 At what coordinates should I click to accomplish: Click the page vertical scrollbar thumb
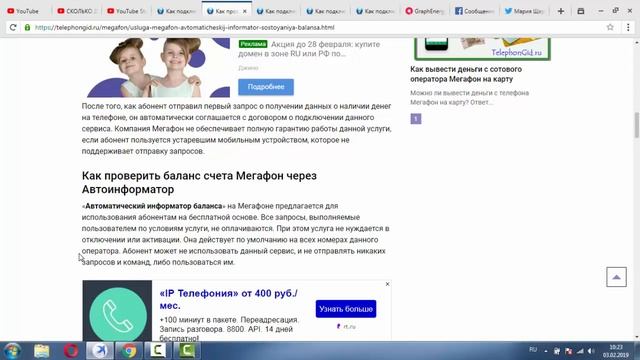(636, 125)
